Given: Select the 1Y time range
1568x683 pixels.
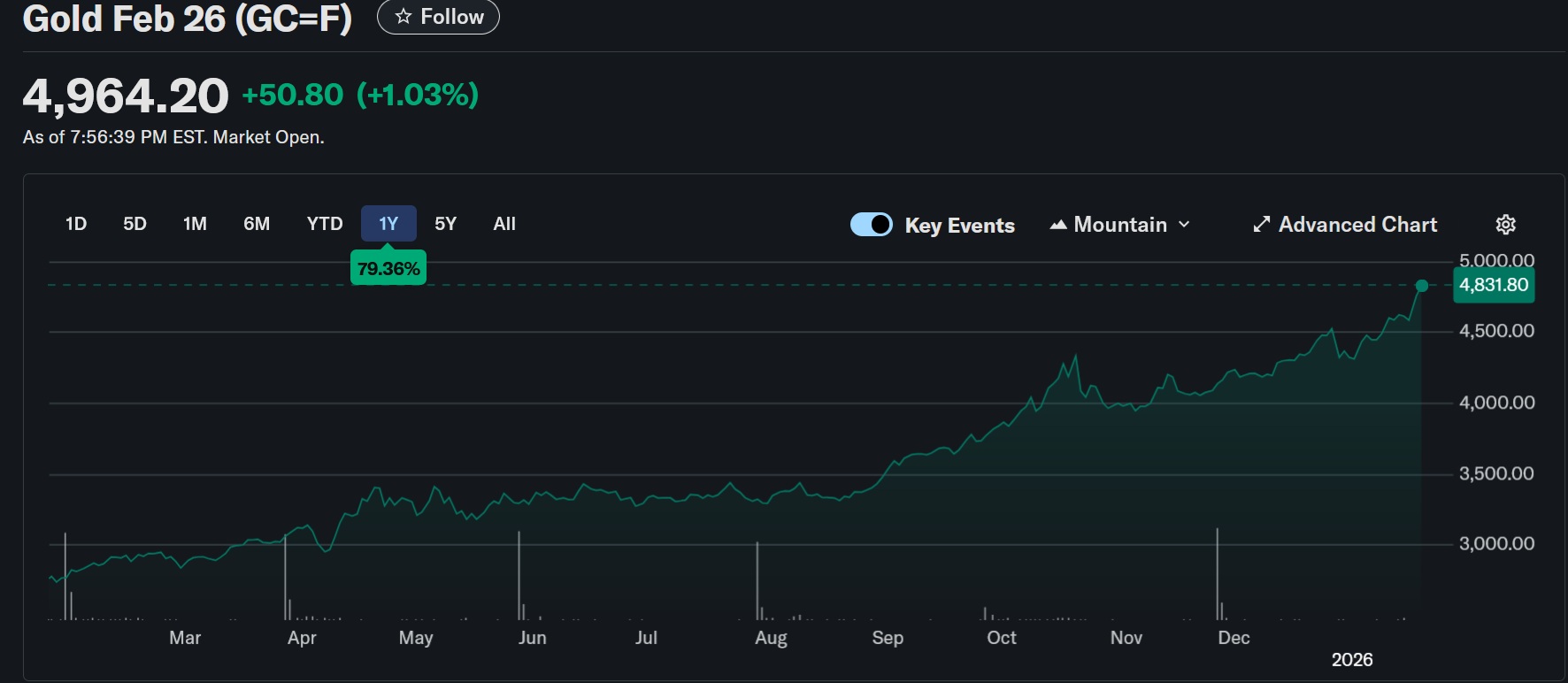Looking at the screenshot, I should (x=388, y=224).
